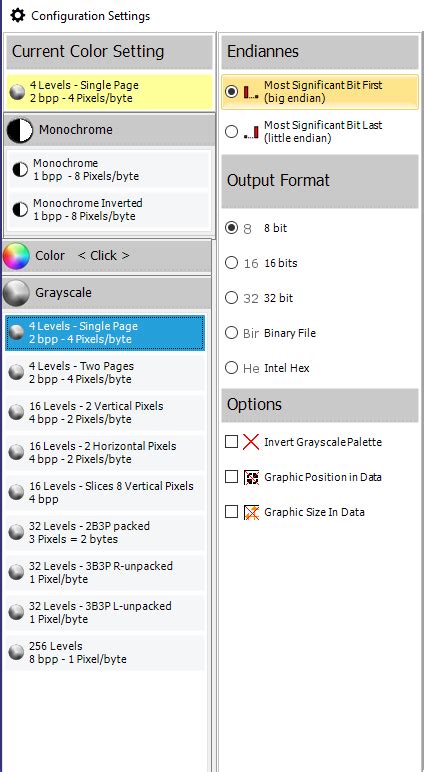The width and height of the screenshot is (424, 772).
Task: Click the gray sphere icon in Grayscale header
Action: pos(16,293)
